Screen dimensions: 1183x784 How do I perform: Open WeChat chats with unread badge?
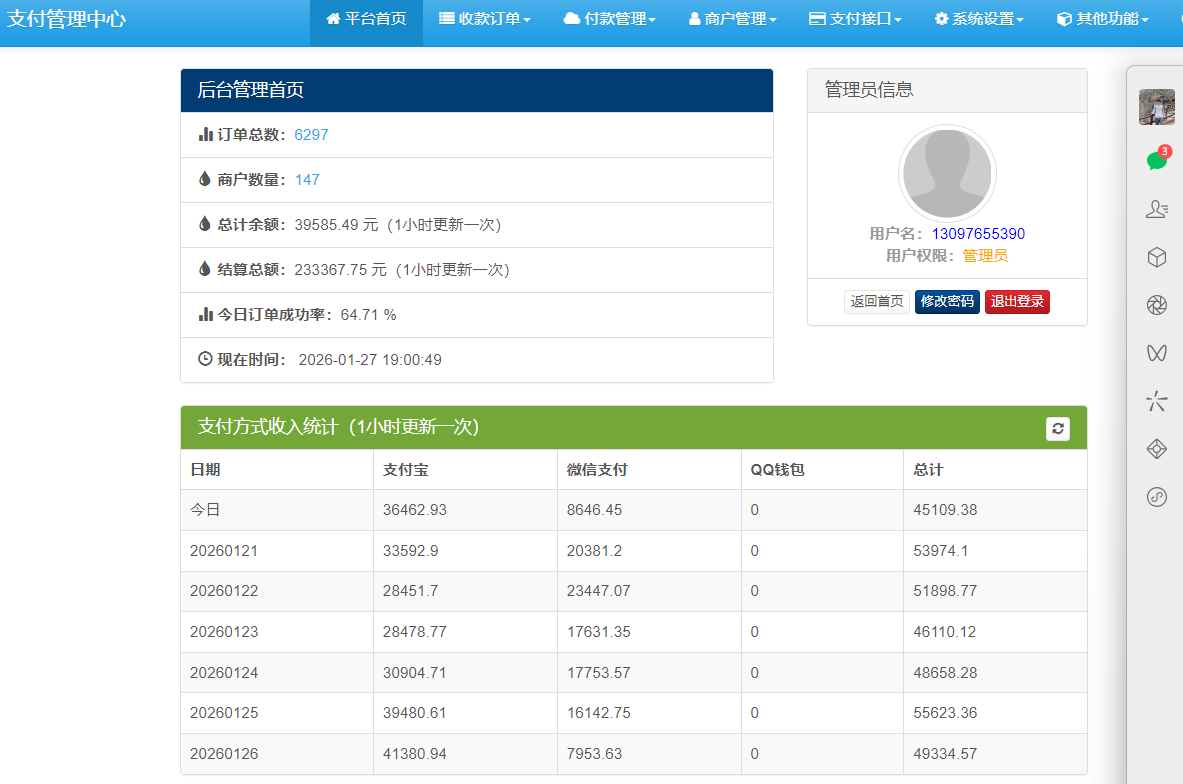1157,160
